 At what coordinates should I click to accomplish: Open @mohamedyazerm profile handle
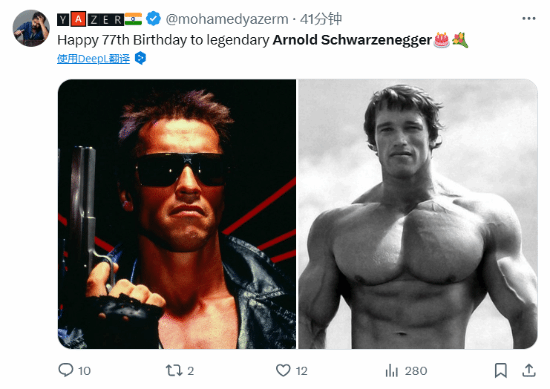click(x=227, y=19)
